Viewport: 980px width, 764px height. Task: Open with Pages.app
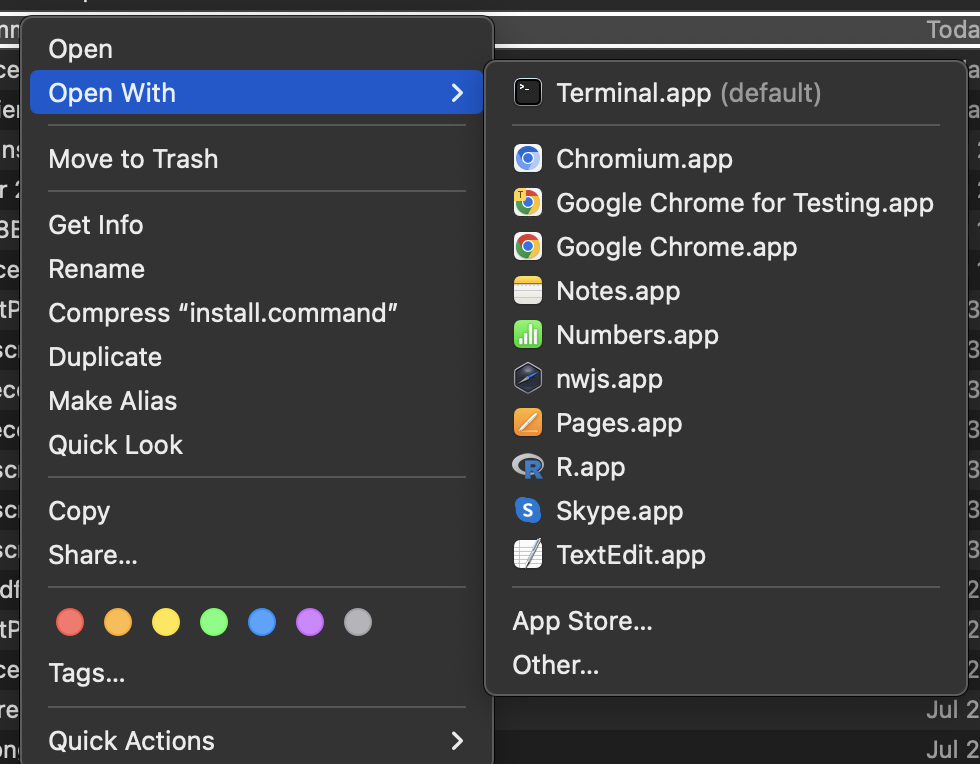(x=726, y=423)
